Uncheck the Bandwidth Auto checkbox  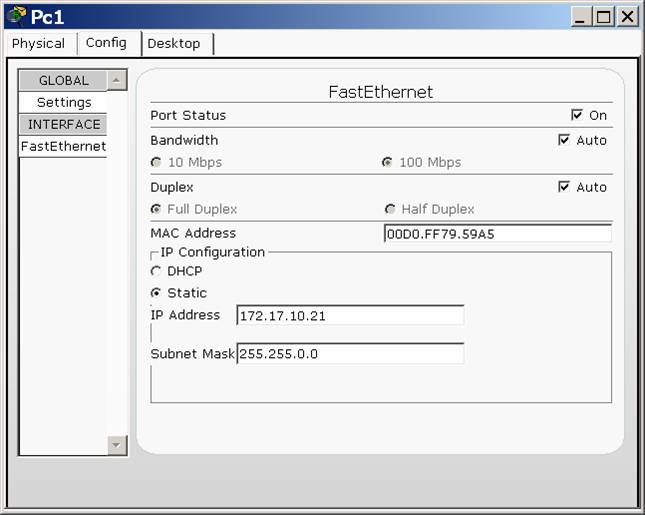(x=564, y=140)
